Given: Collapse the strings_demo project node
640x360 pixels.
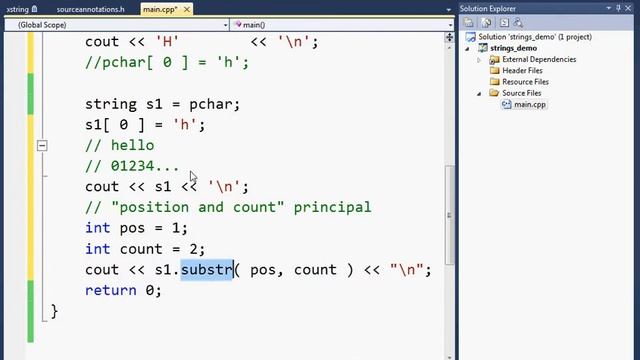Looking at the screenshot, I should pyautogui.click(x=468, y=49).
